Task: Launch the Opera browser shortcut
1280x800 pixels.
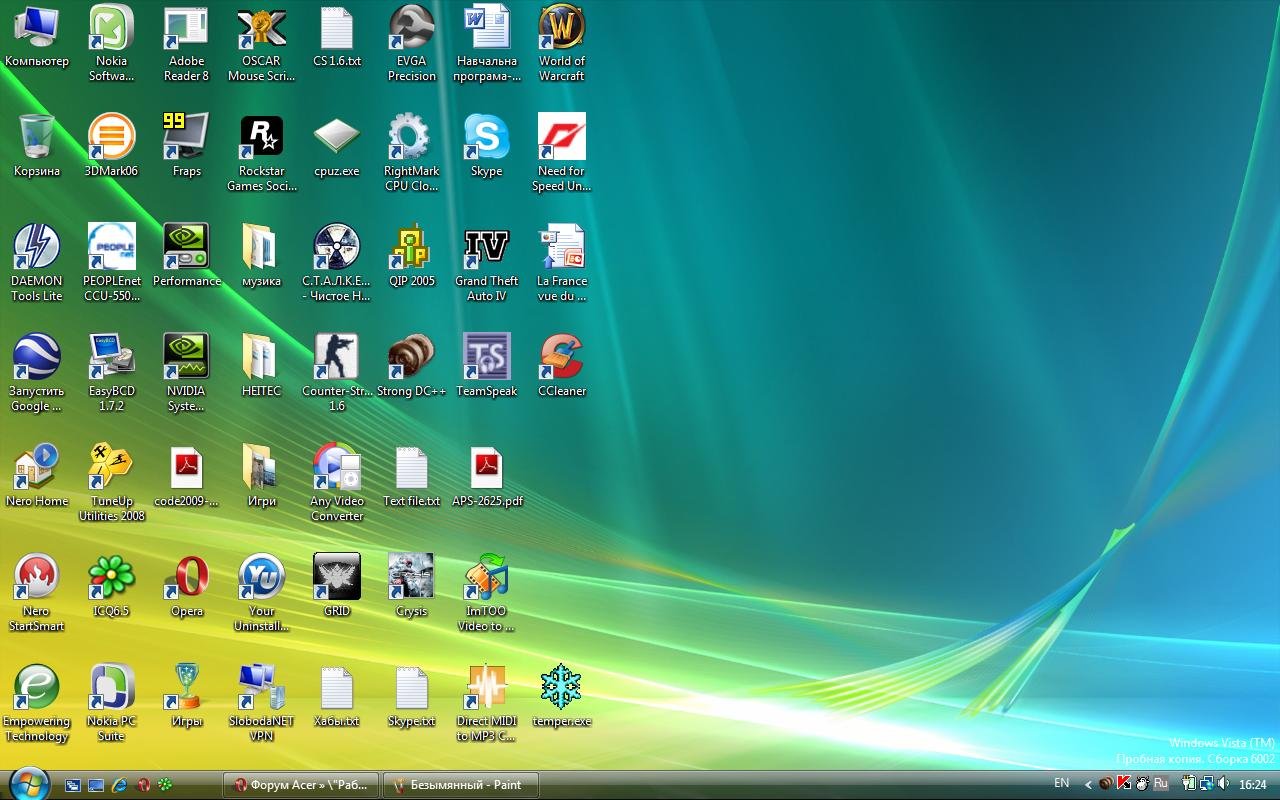Action: click(x=187, y=577)
